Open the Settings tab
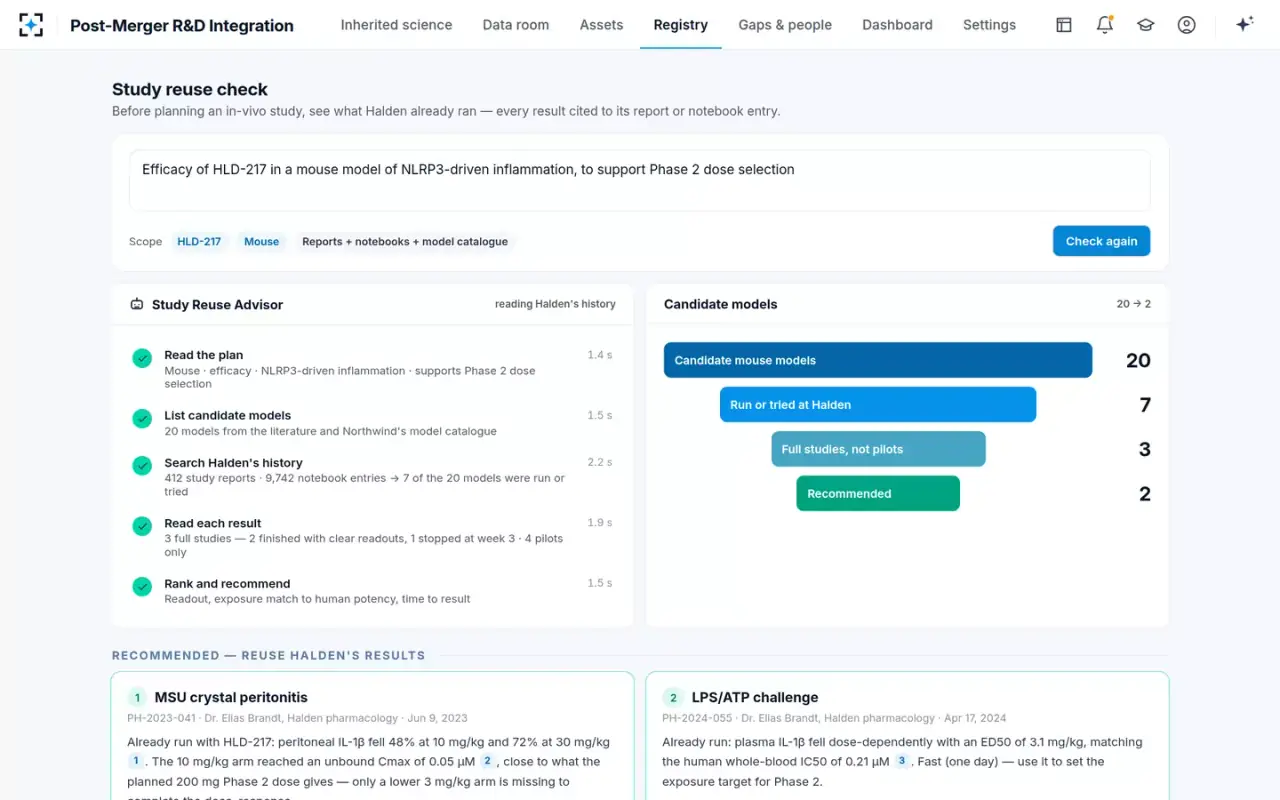Image resolution: width=1280 pixels, height=800 pixels. [x=989, y=25]
